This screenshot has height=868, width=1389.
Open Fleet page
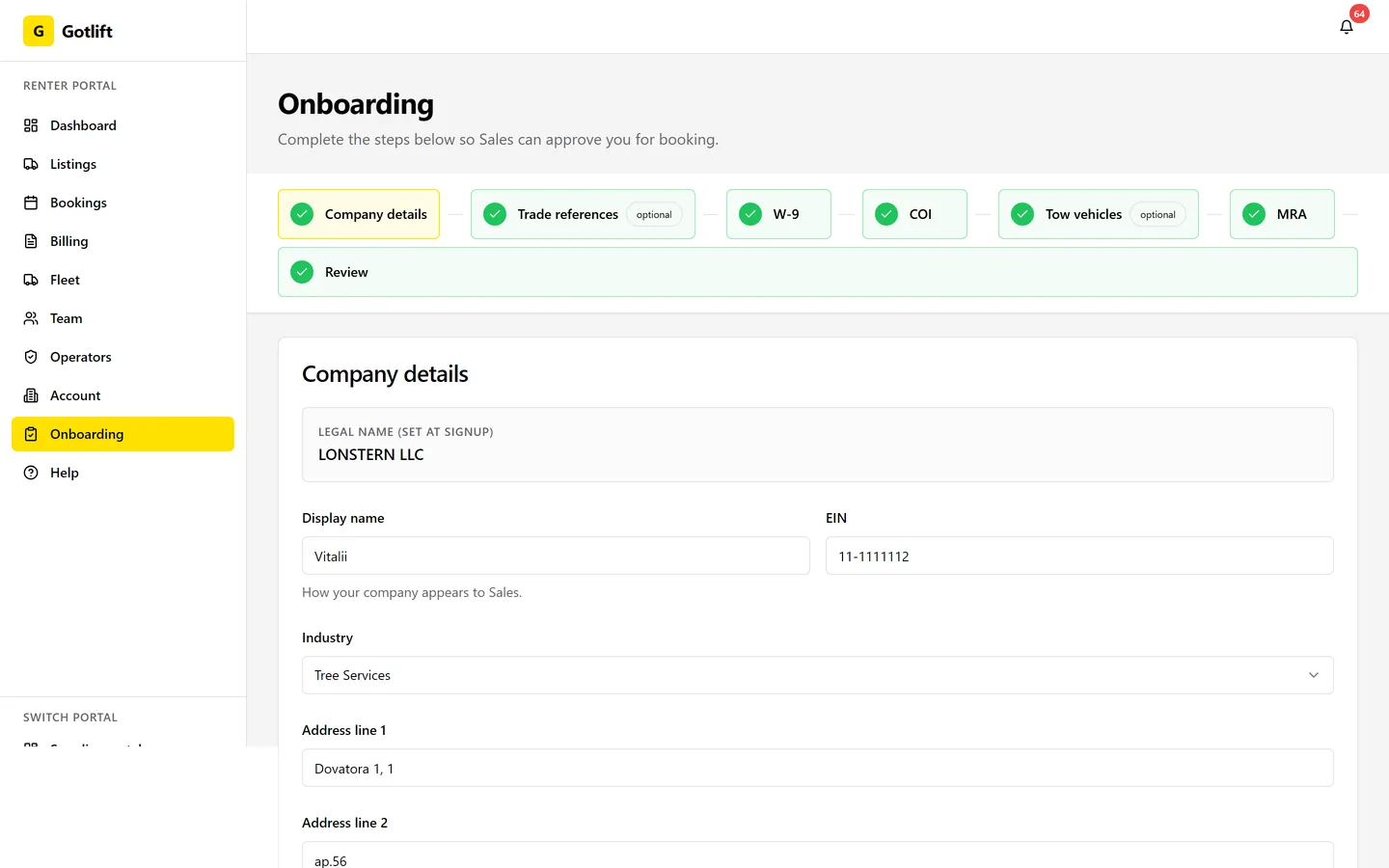(x=123, y=280)
